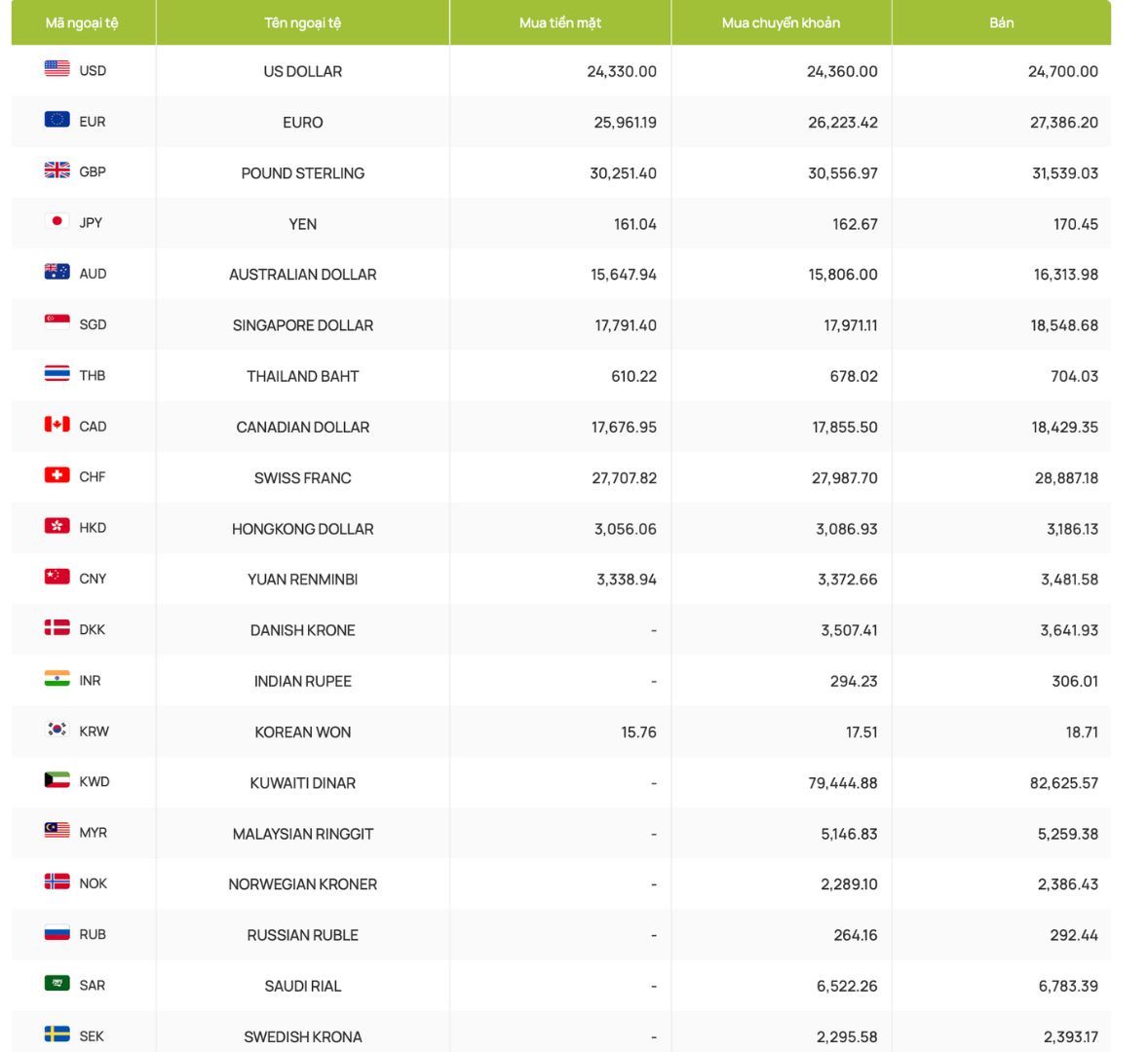Click the 'Tên ngoại tệ' column header
This screenshot has width=1148, height=1052.
302,22
